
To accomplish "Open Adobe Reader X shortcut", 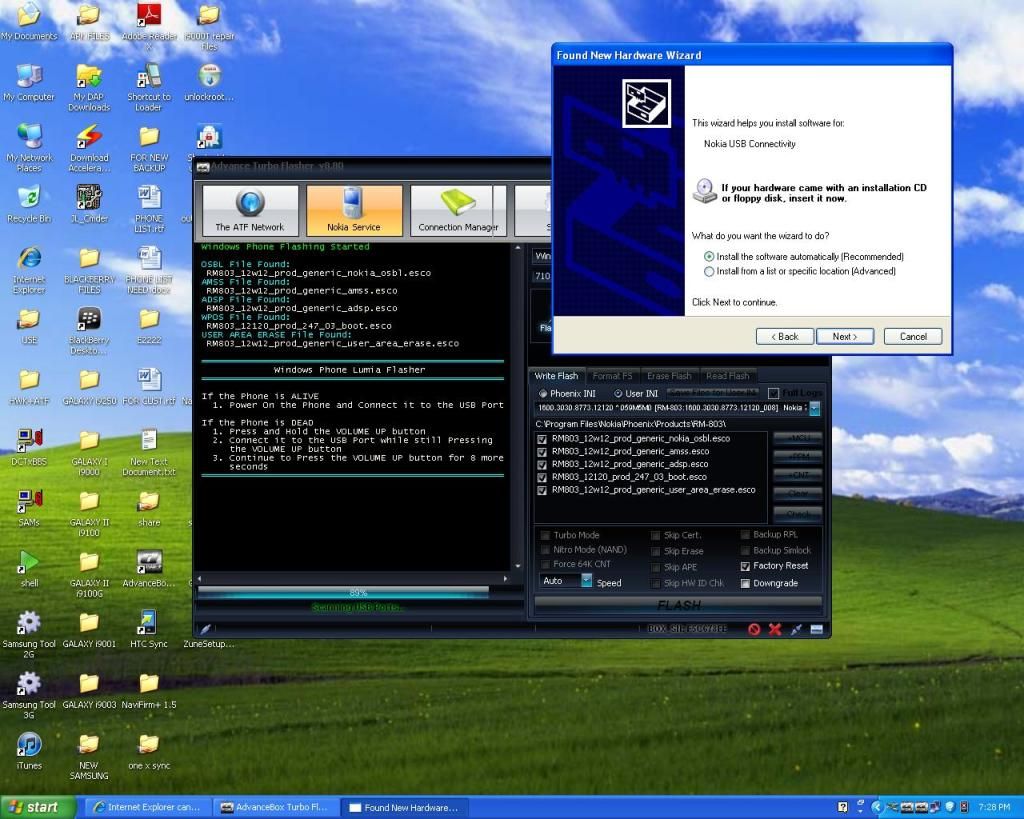I will tap(149, 26).
